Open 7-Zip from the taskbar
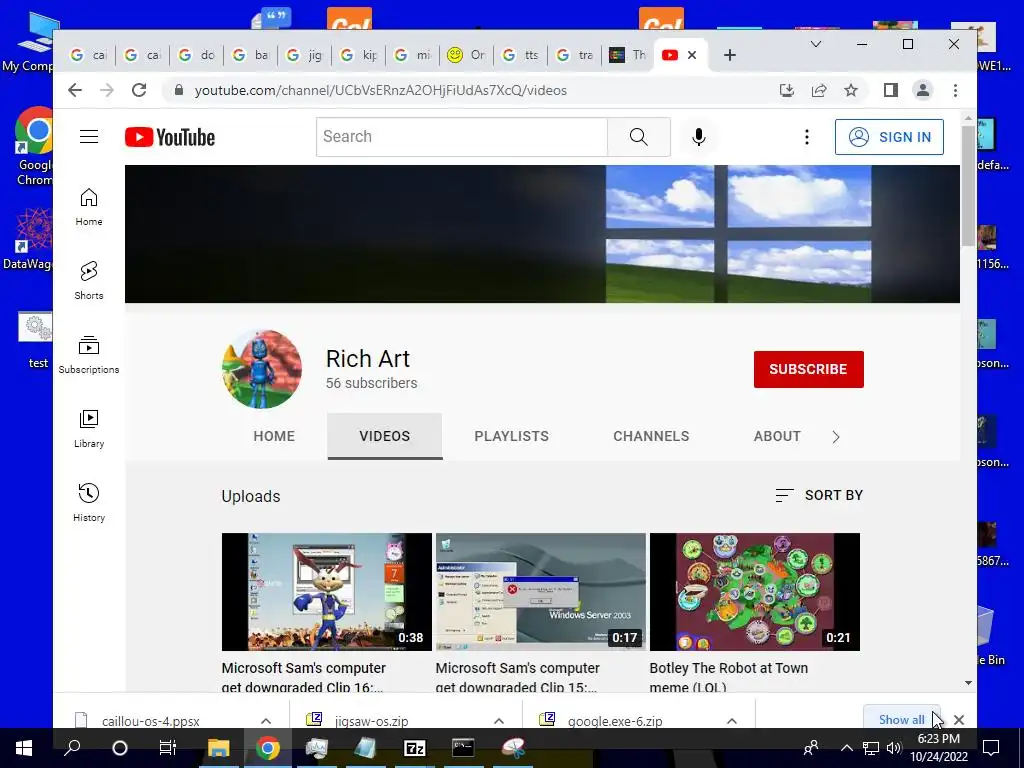 coord(415,748)
